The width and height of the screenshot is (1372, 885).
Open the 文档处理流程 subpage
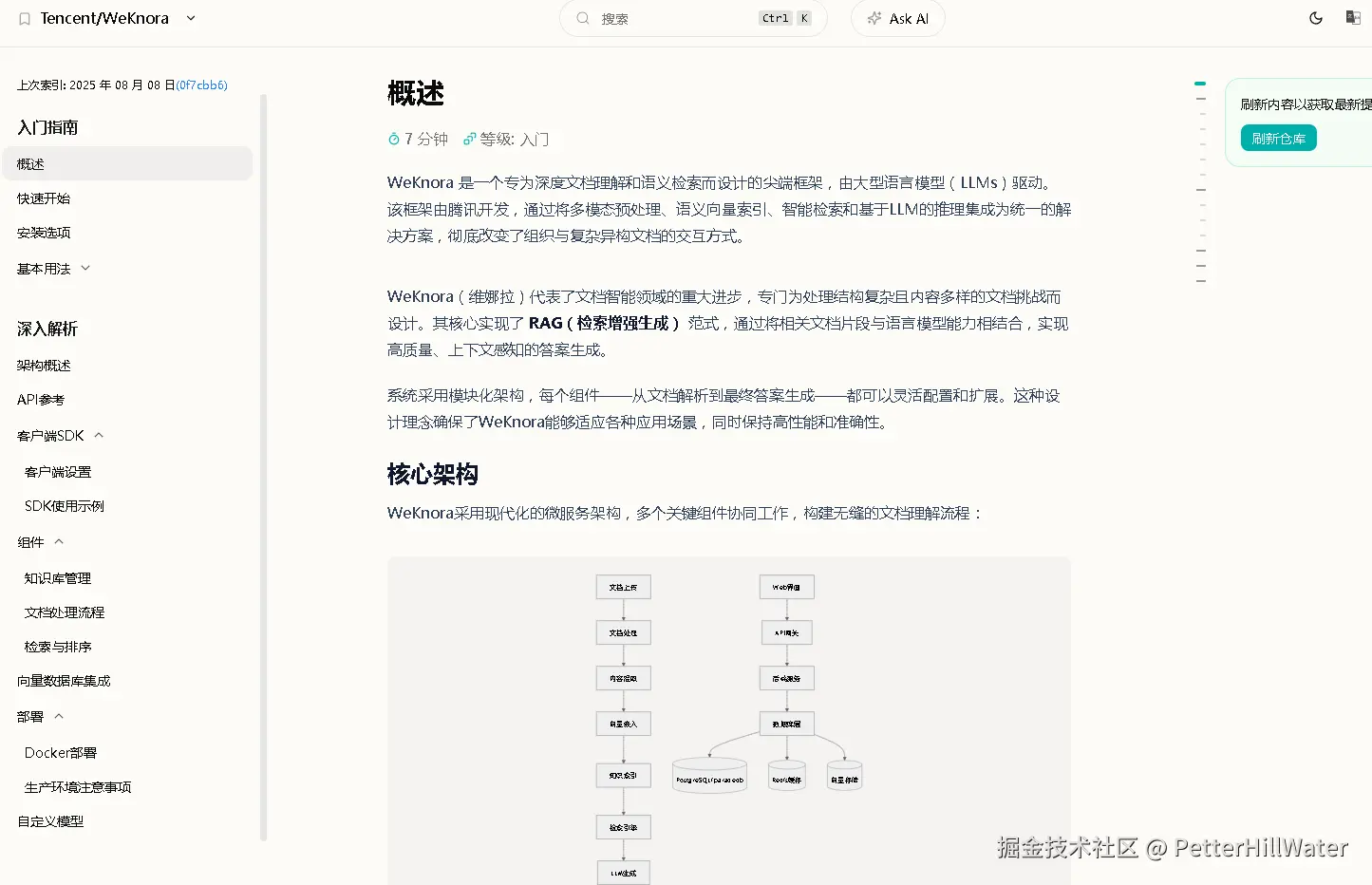[x=65, y=612]
